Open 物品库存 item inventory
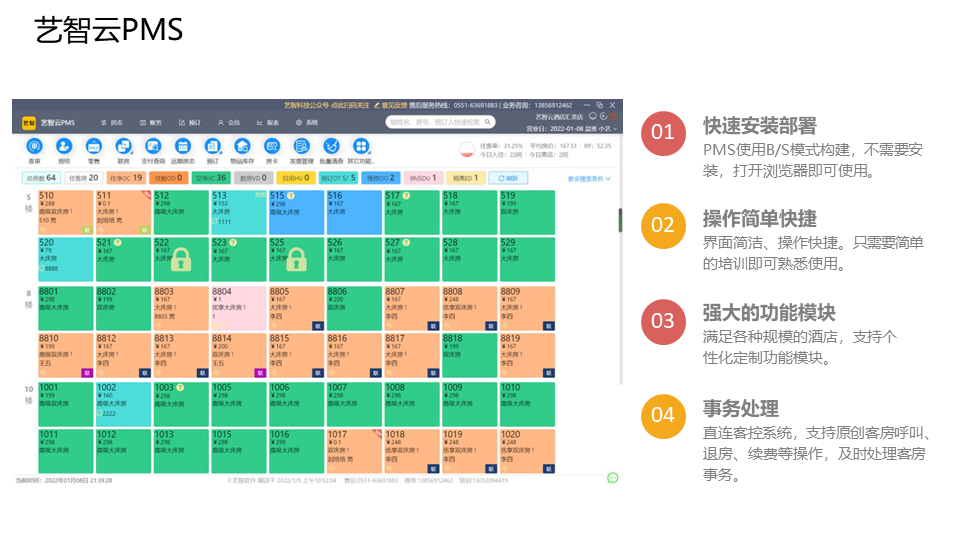This screenshot has height=540, width=960. coord(242,146)
